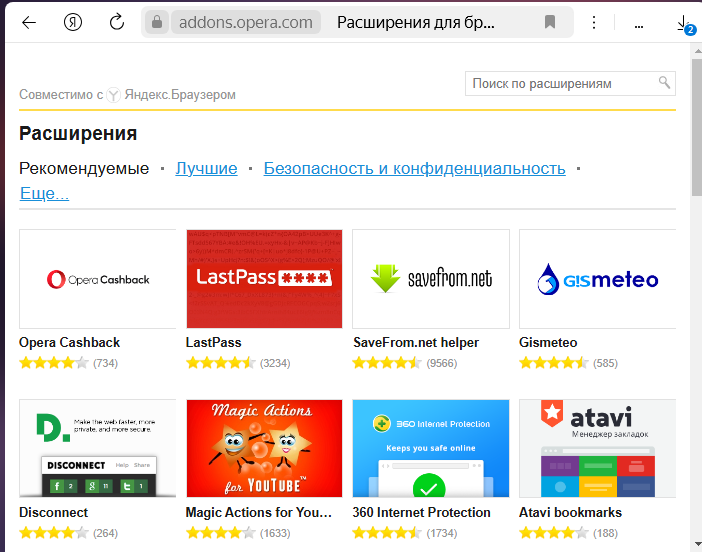
Task: Open downloads with the arrow icon
Action: click(684, 23)
